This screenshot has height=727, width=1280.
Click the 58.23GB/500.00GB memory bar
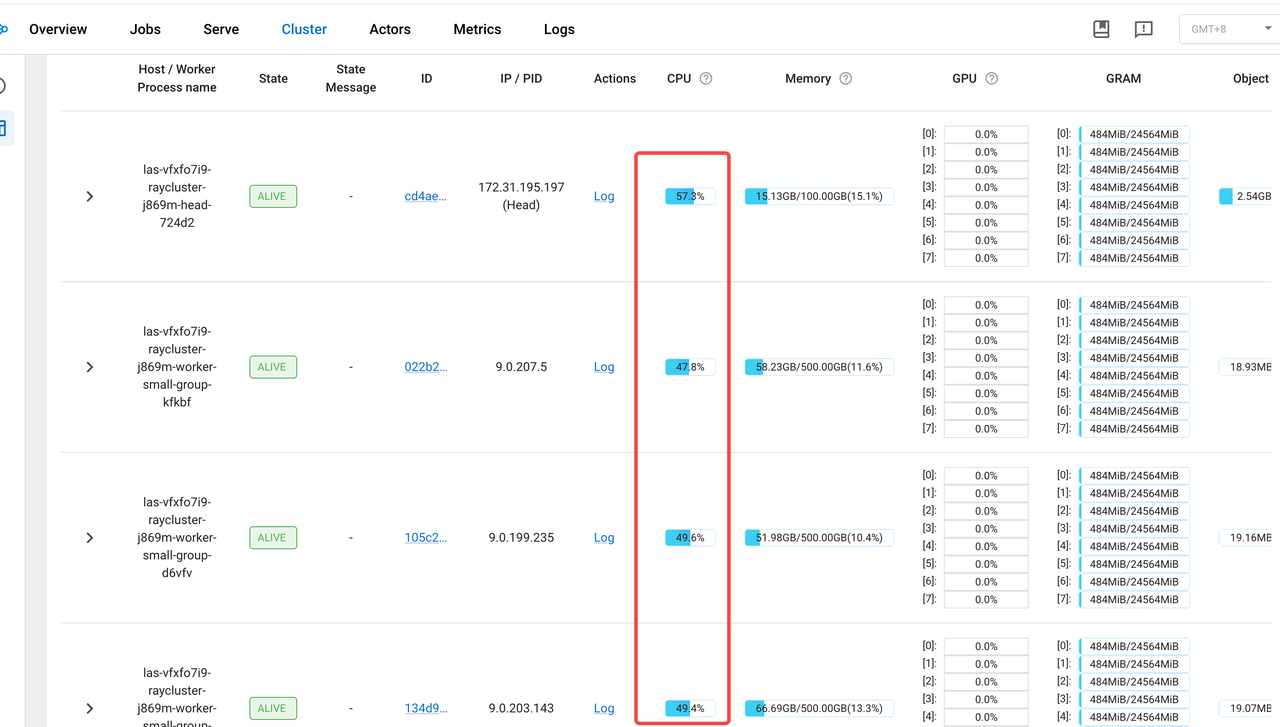[819, 367]
